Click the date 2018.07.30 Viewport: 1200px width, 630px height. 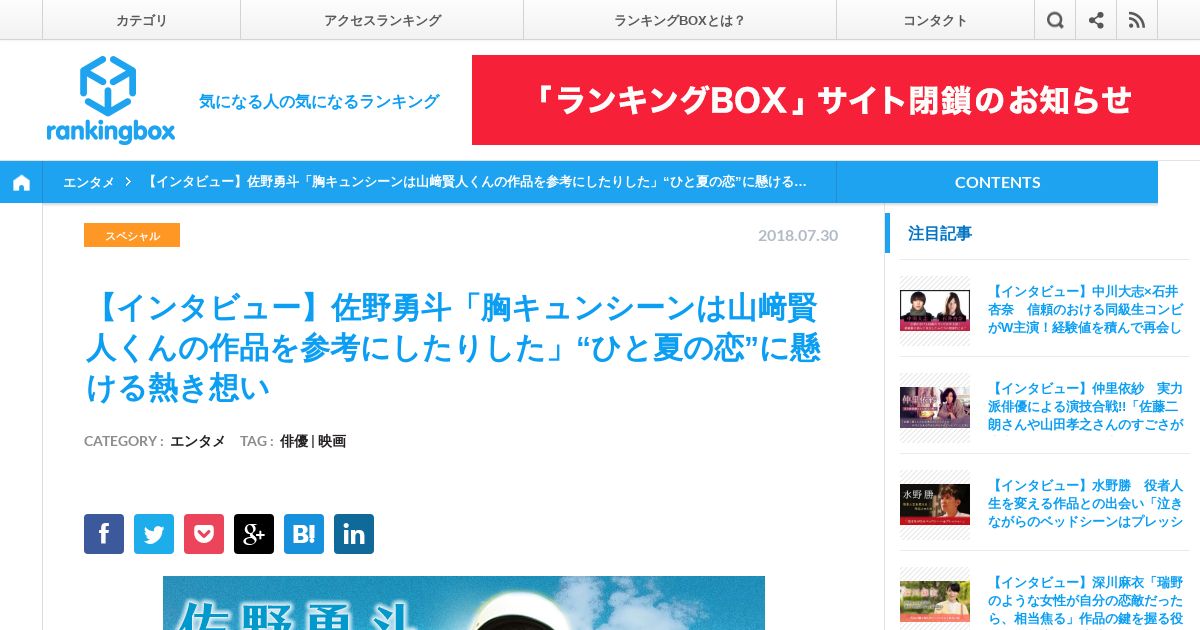(798, 235)
